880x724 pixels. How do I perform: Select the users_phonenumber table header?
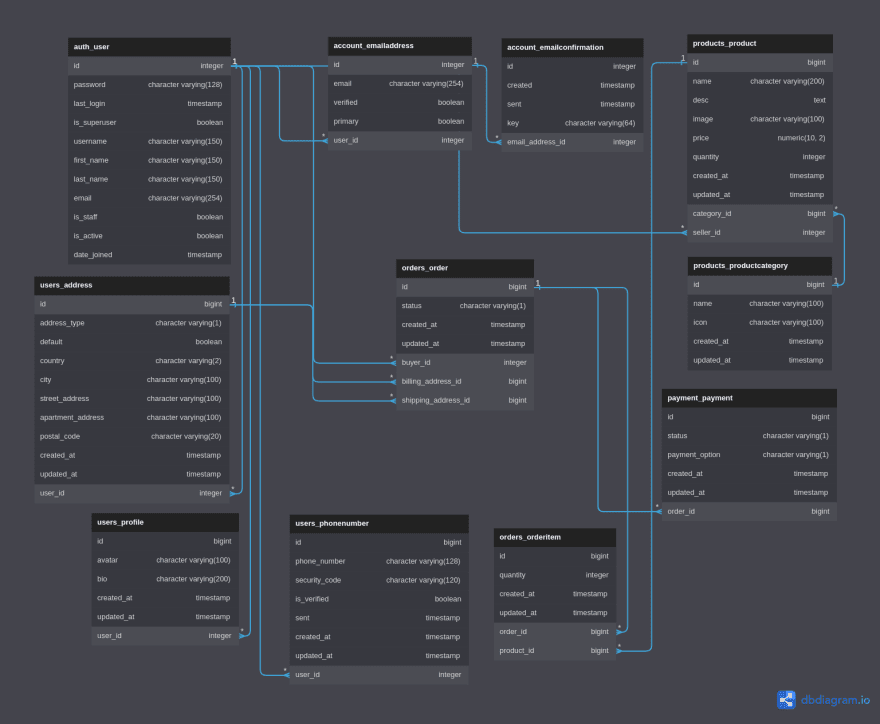(379, 524)
